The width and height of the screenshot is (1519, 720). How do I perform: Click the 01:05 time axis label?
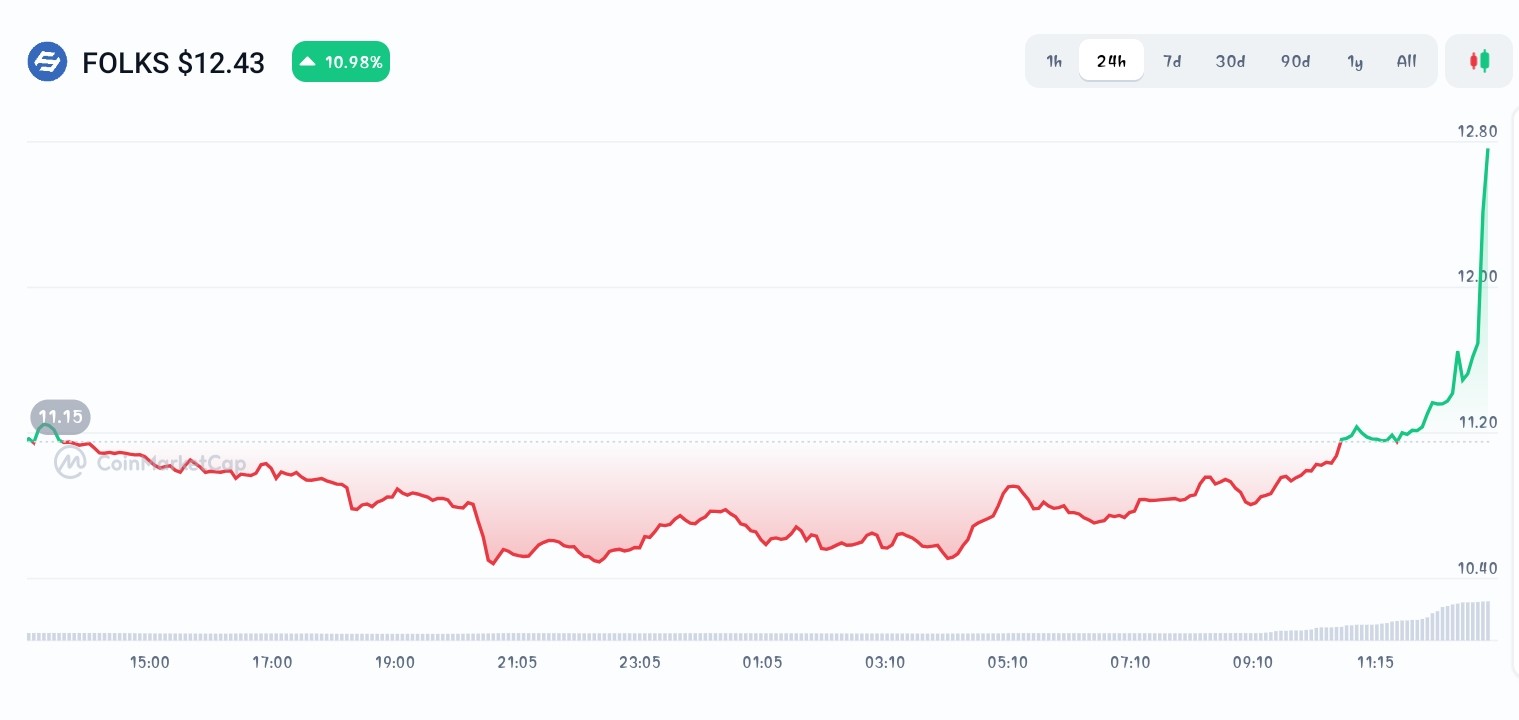[x=762, y=662]
